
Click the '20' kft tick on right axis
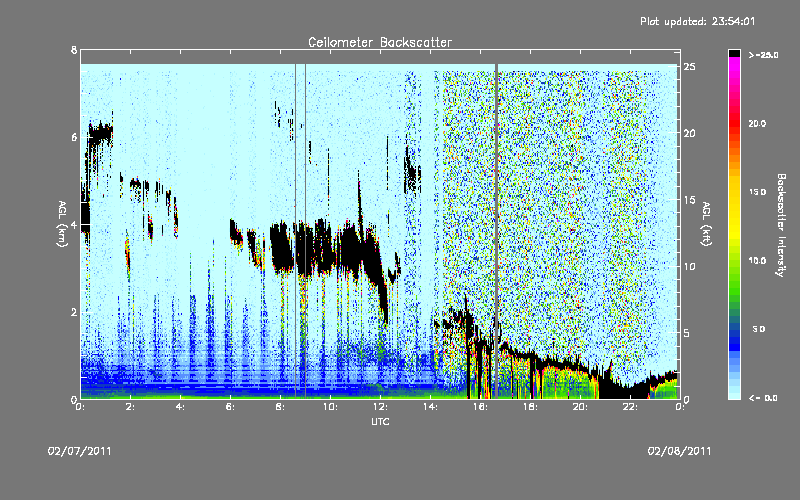pyautogui.click(x=690, y=133)
